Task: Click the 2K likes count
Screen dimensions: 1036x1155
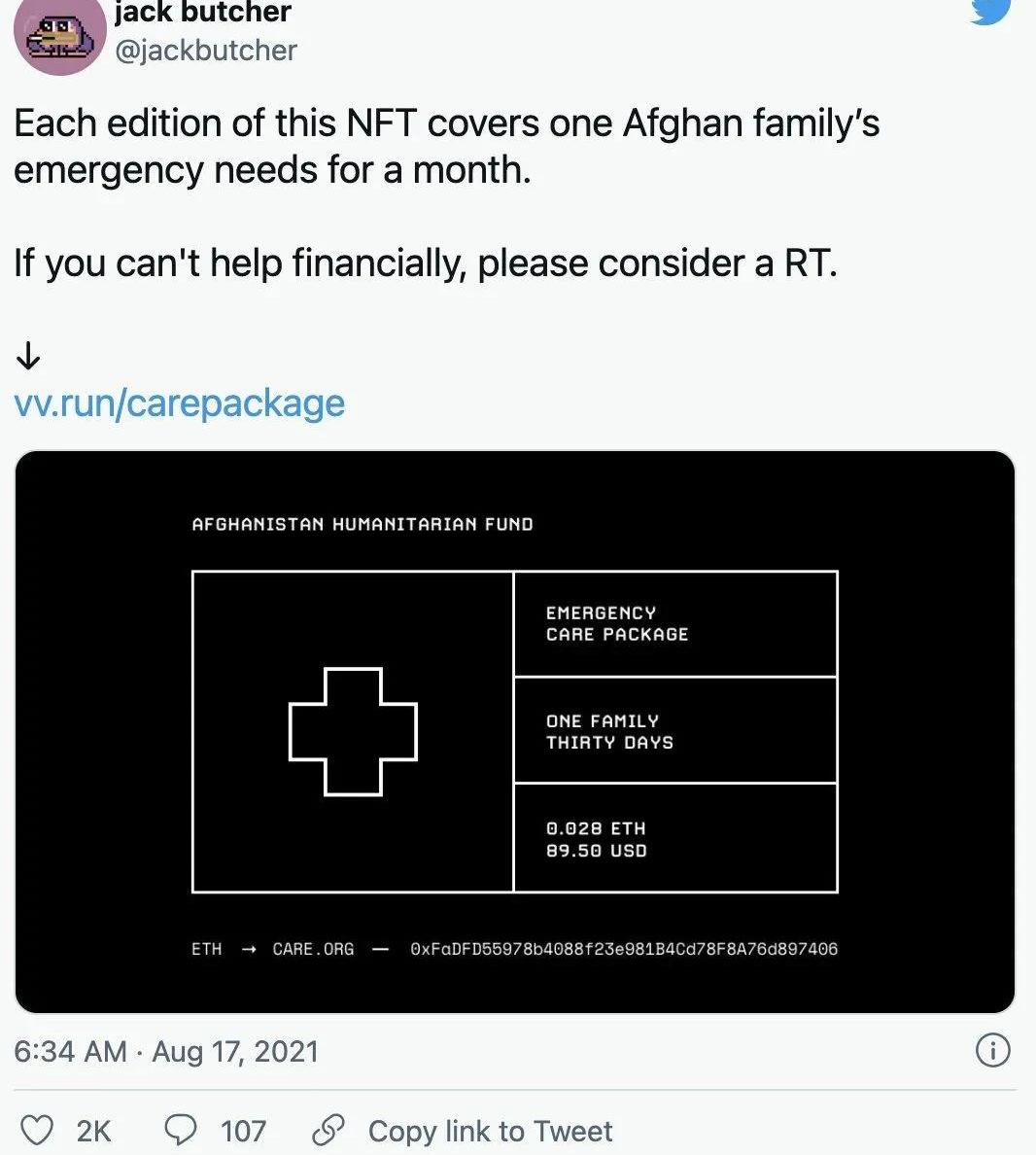Action: tap(94, 1131)
